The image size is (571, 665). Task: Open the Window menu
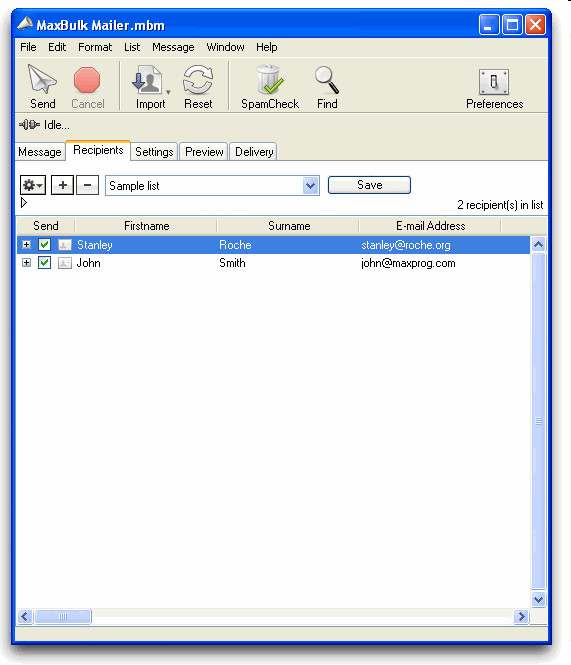[225, 47]
